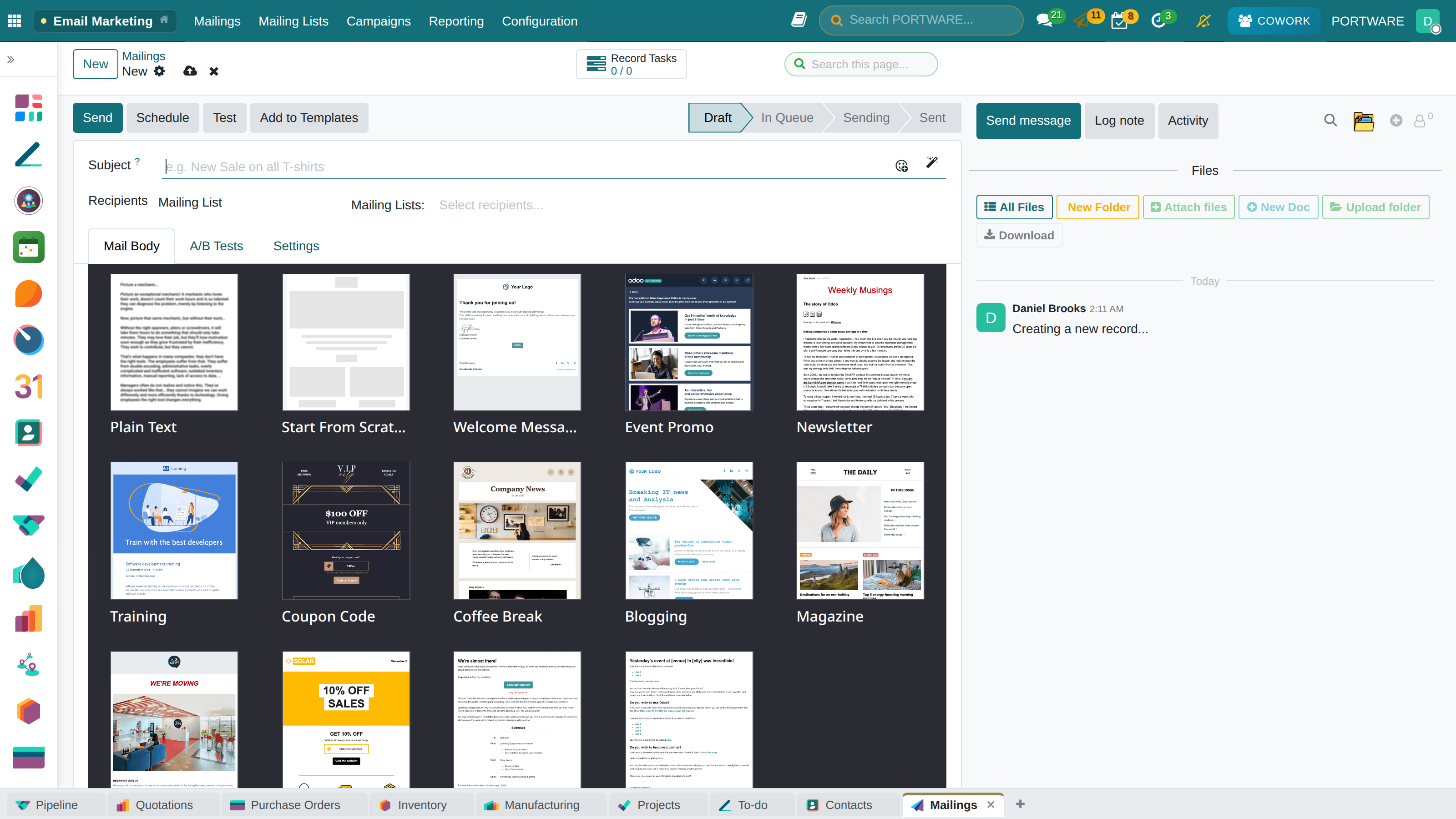This screenshot has width=1456, height=819.
Task: Click the emoji picker icon in Subject field
Action: click(x=901, y=166)
